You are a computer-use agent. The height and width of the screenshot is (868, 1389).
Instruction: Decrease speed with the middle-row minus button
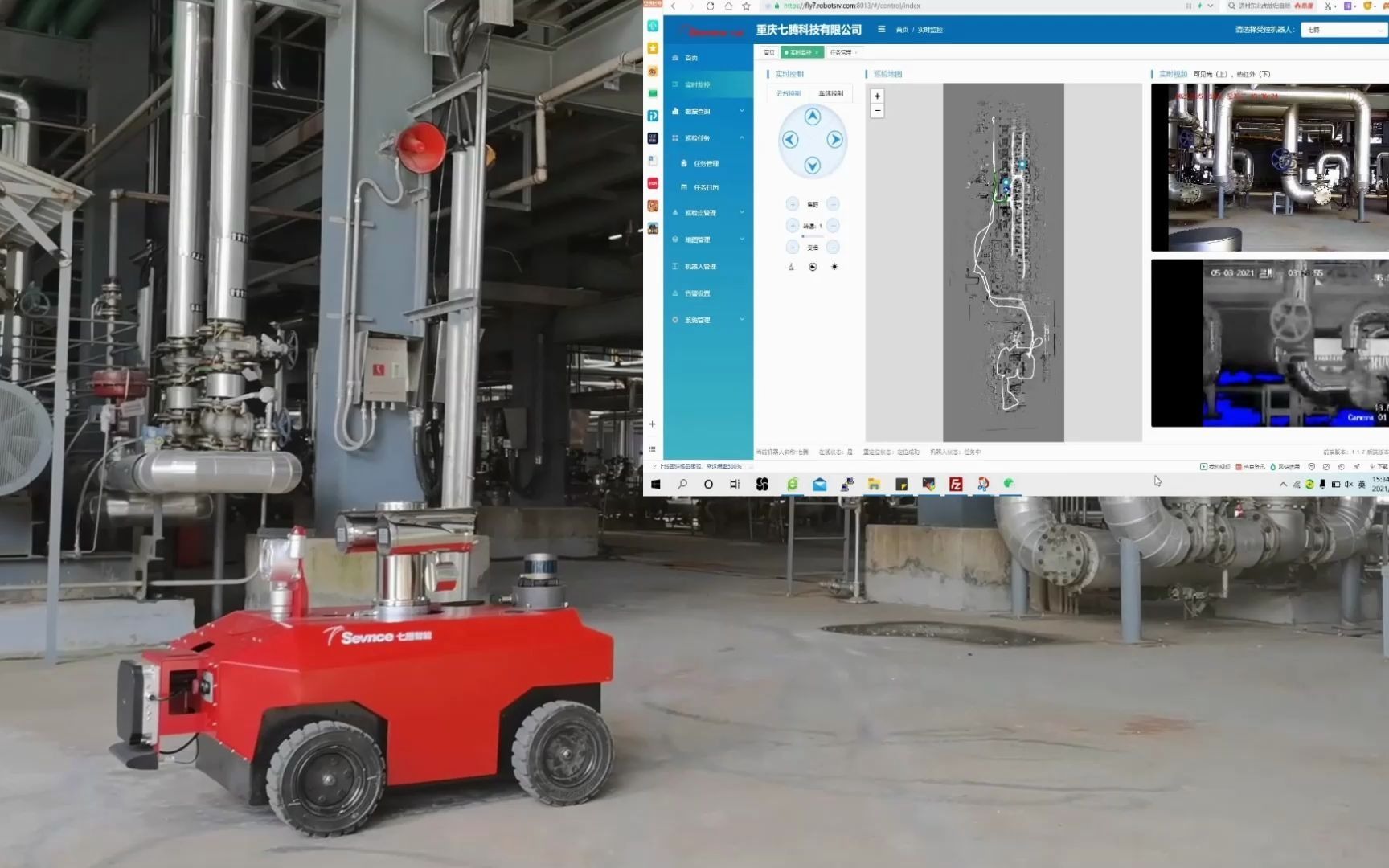click(833, 226)
